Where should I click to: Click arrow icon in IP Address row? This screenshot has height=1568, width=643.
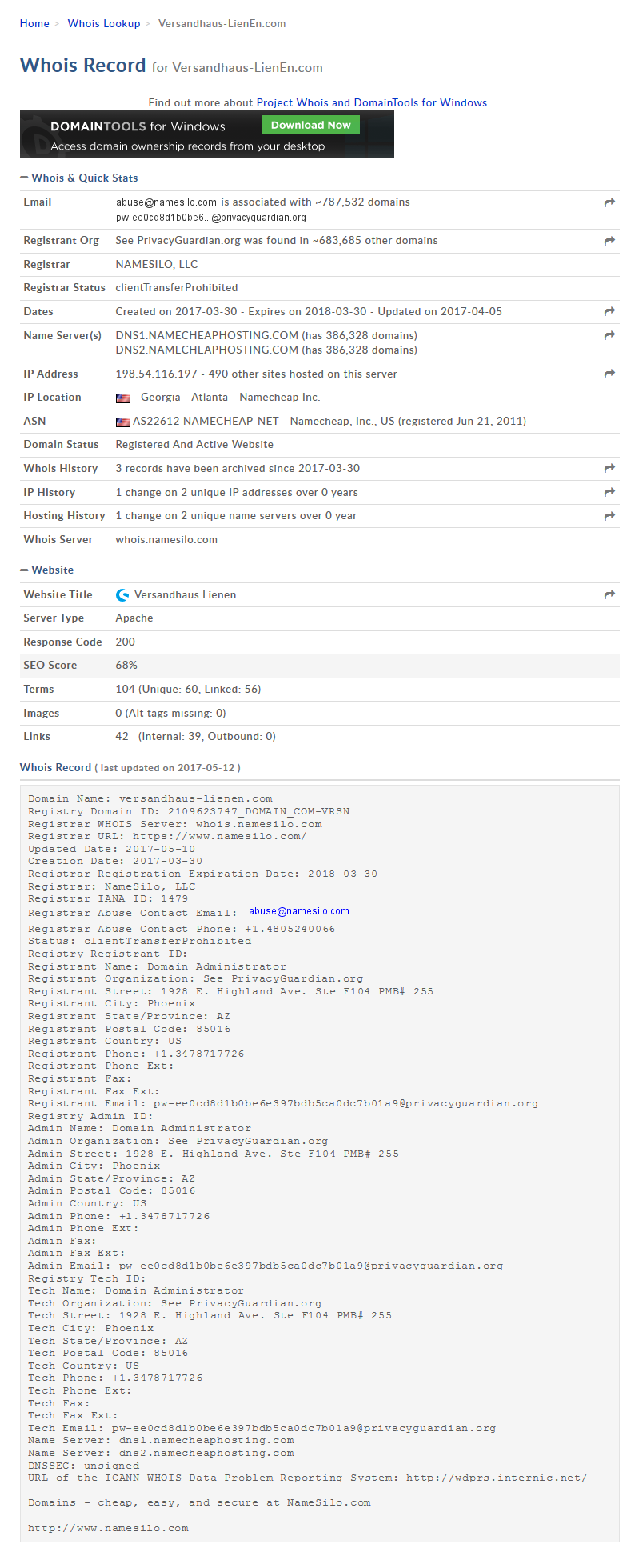[609, 374]
